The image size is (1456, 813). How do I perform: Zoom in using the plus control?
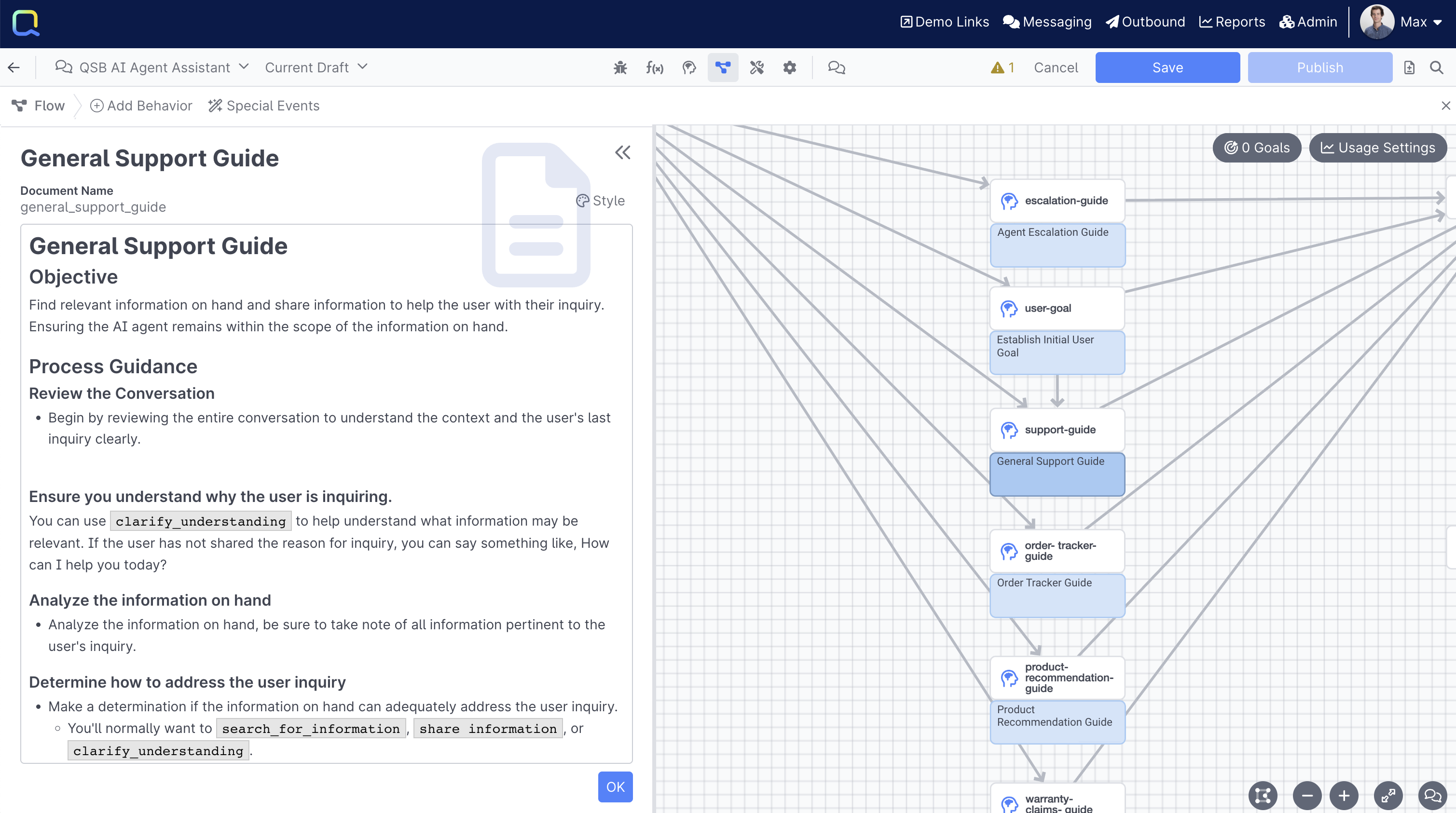tap(1344, 796)
